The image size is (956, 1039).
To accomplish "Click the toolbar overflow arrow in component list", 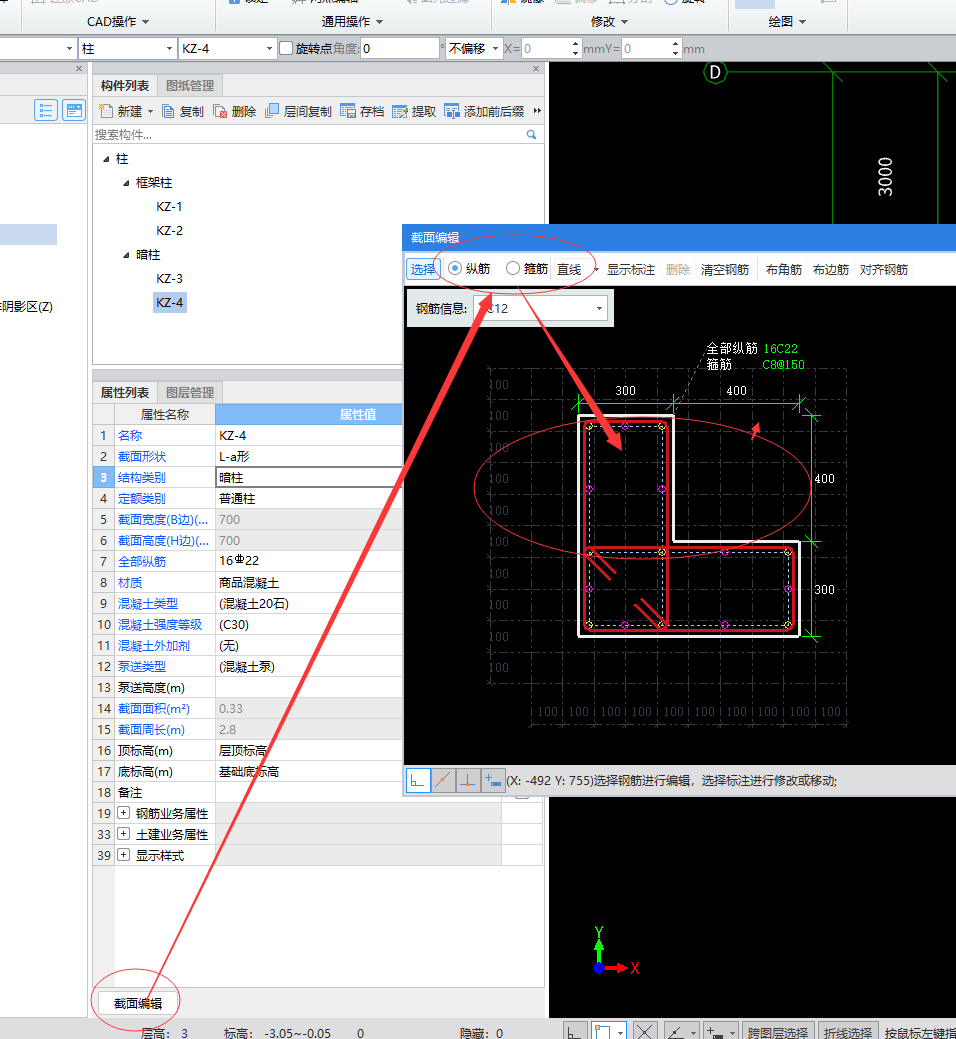I will 537,111.
